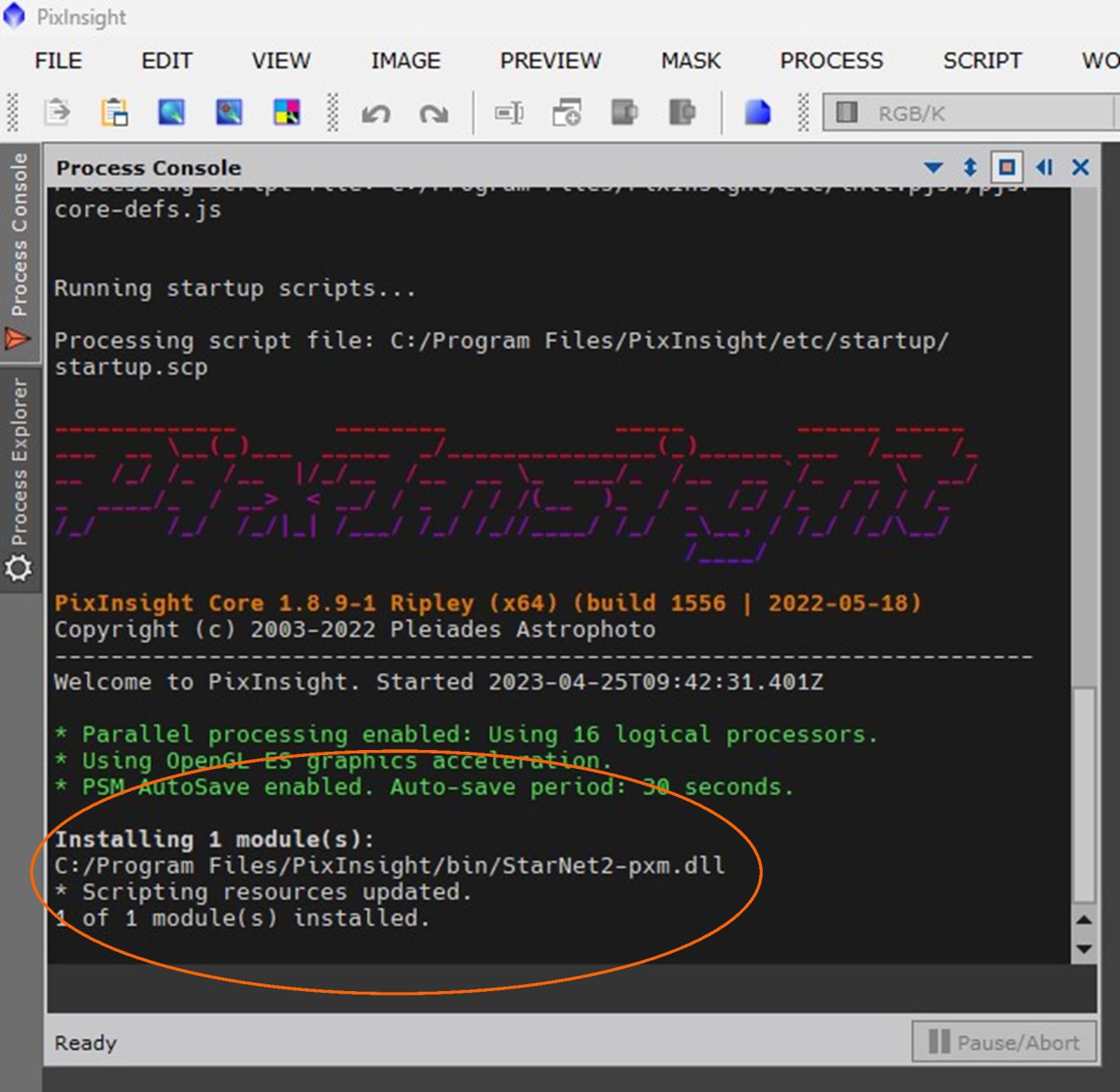Click the Redo arrow in toolbar
The width and height of the screenshot is (1120, 1092).
(x=434, y=113)
